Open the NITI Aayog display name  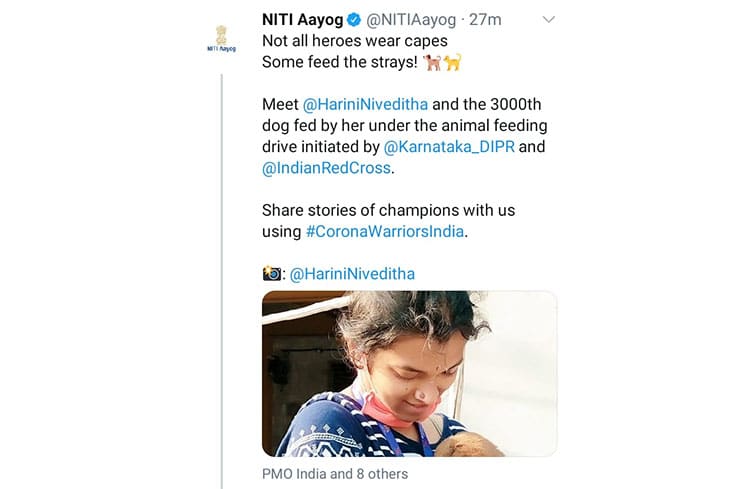pos(302,20)
